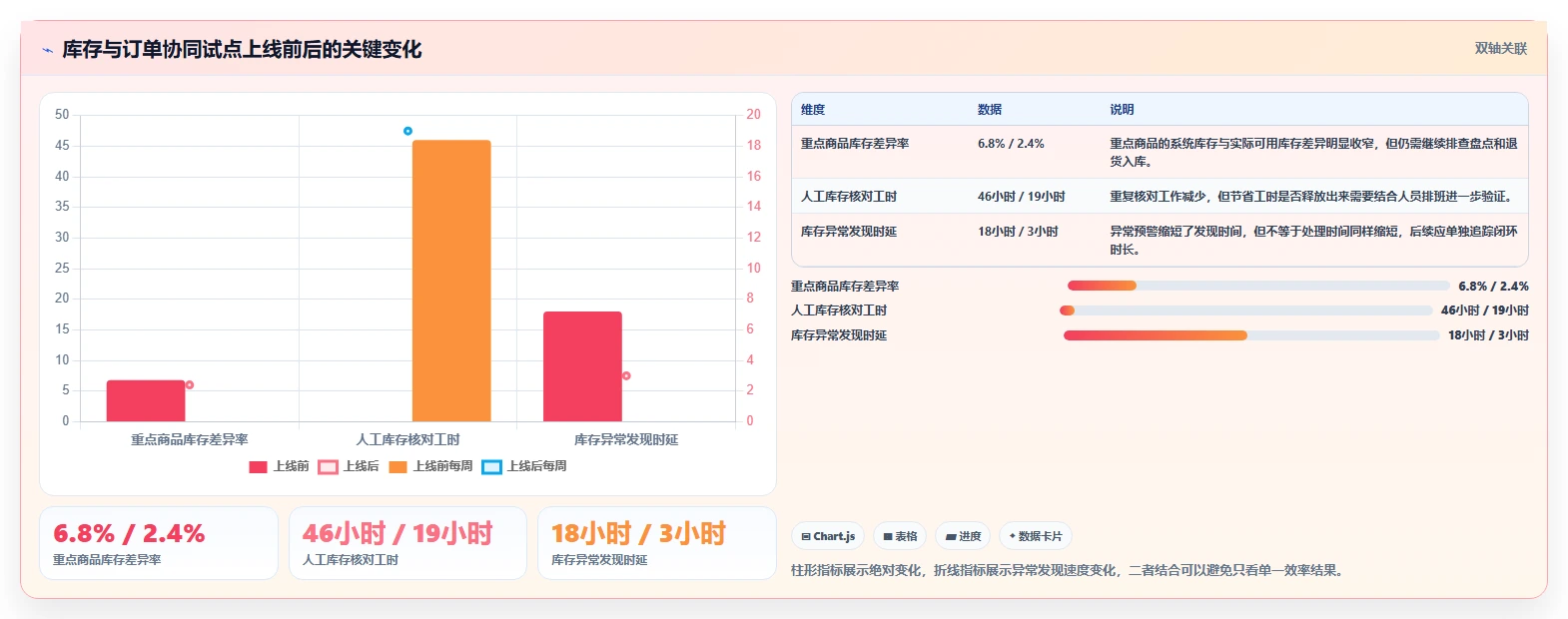
Task: Click the x-axis label 人工库存核对工时
Action: (x=408, y=439)
